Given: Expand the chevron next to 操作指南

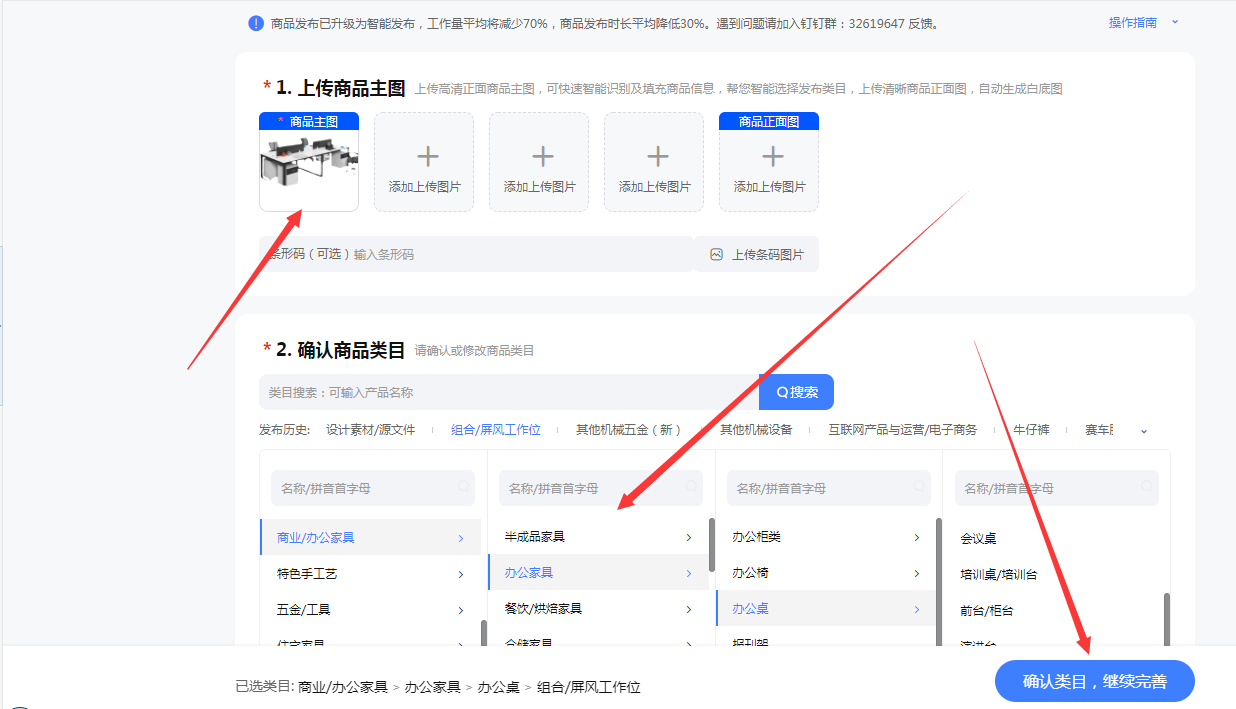Looking at the screenshot, I should point(1175,22).
